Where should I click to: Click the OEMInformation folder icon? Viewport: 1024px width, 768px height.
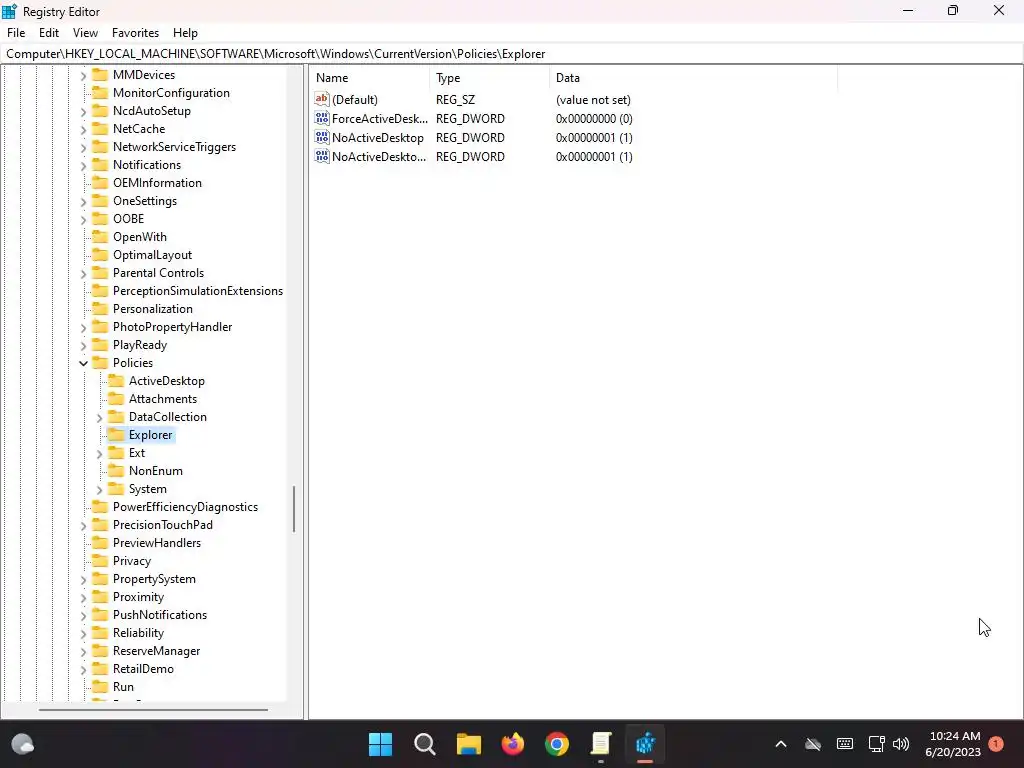(100, 183)
